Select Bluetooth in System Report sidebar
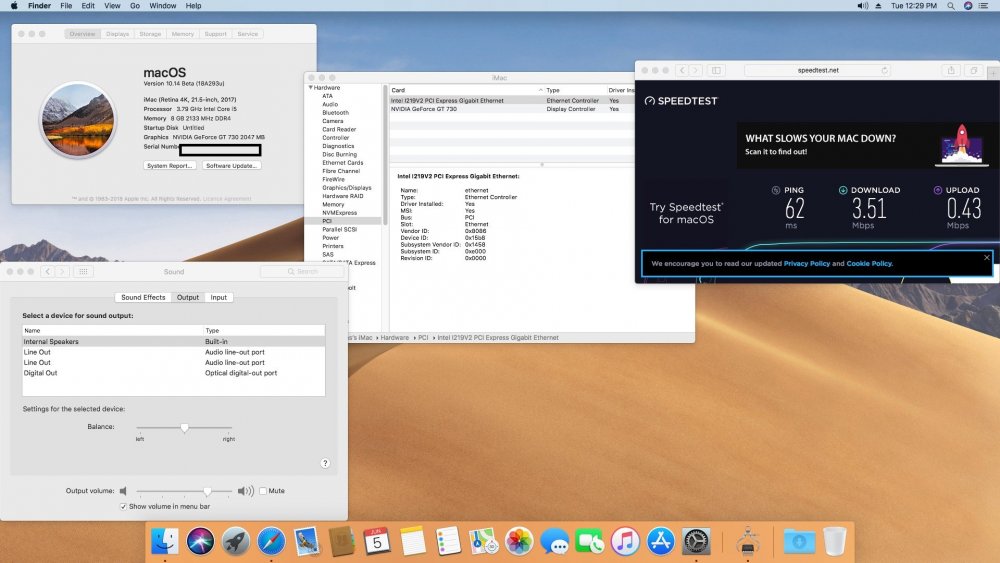 pos(335,112)
